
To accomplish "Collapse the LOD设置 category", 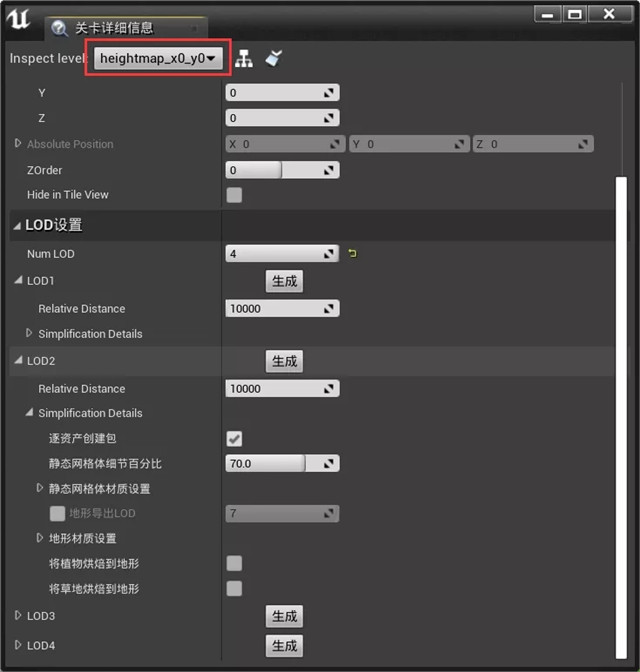I will (17, 225).
